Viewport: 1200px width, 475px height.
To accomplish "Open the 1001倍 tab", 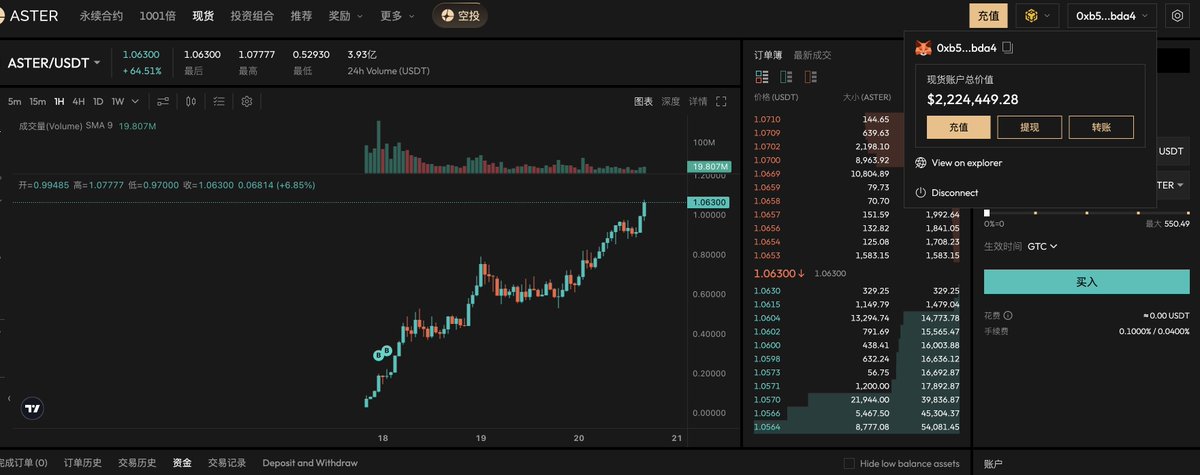I will click(x=158, y=16).
